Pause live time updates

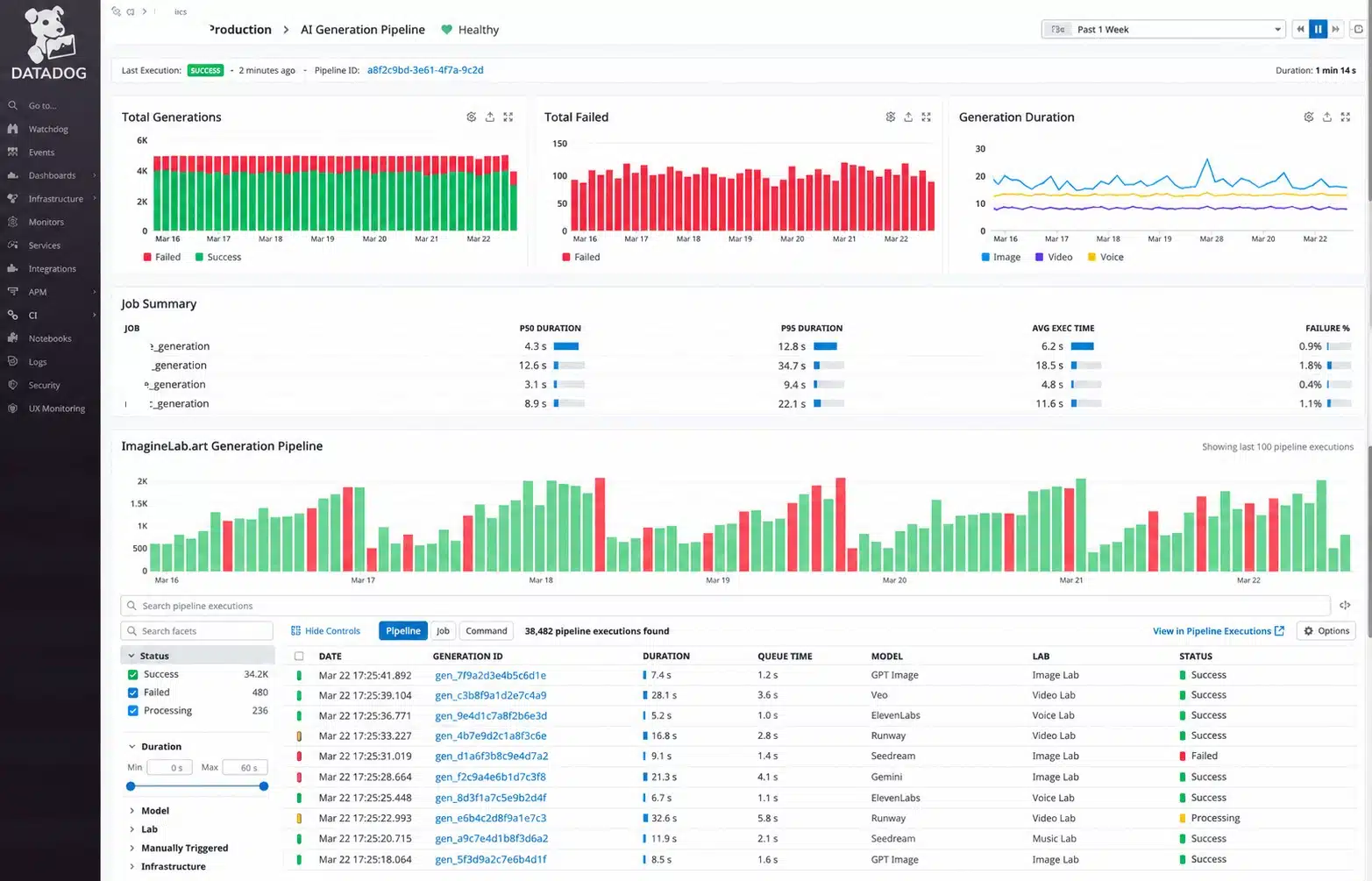[1318, 29]
